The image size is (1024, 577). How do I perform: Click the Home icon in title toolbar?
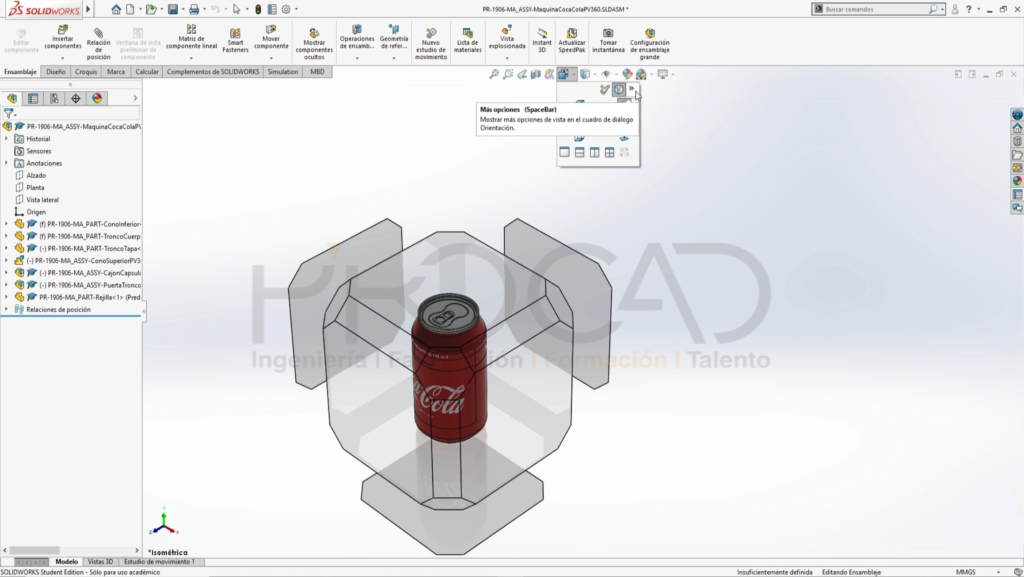[116, 9]
